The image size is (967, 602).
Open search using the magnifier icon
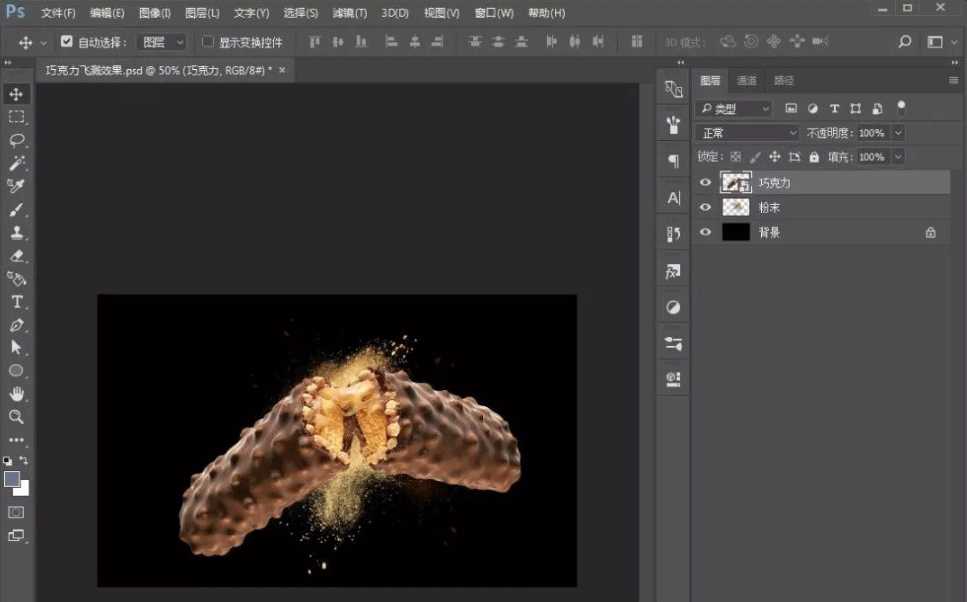point(904,42)
